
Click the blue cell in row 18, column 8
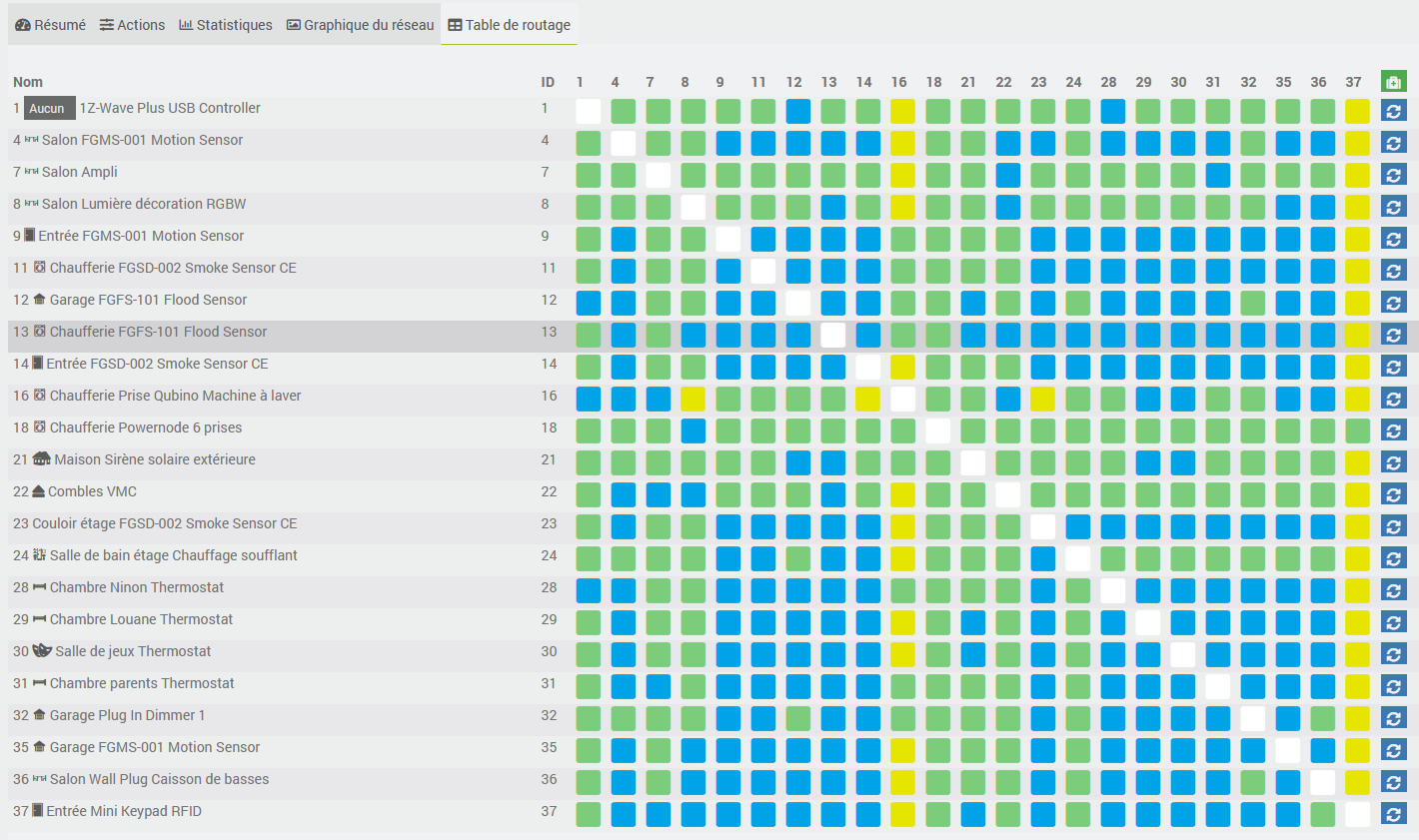(693, 430)
